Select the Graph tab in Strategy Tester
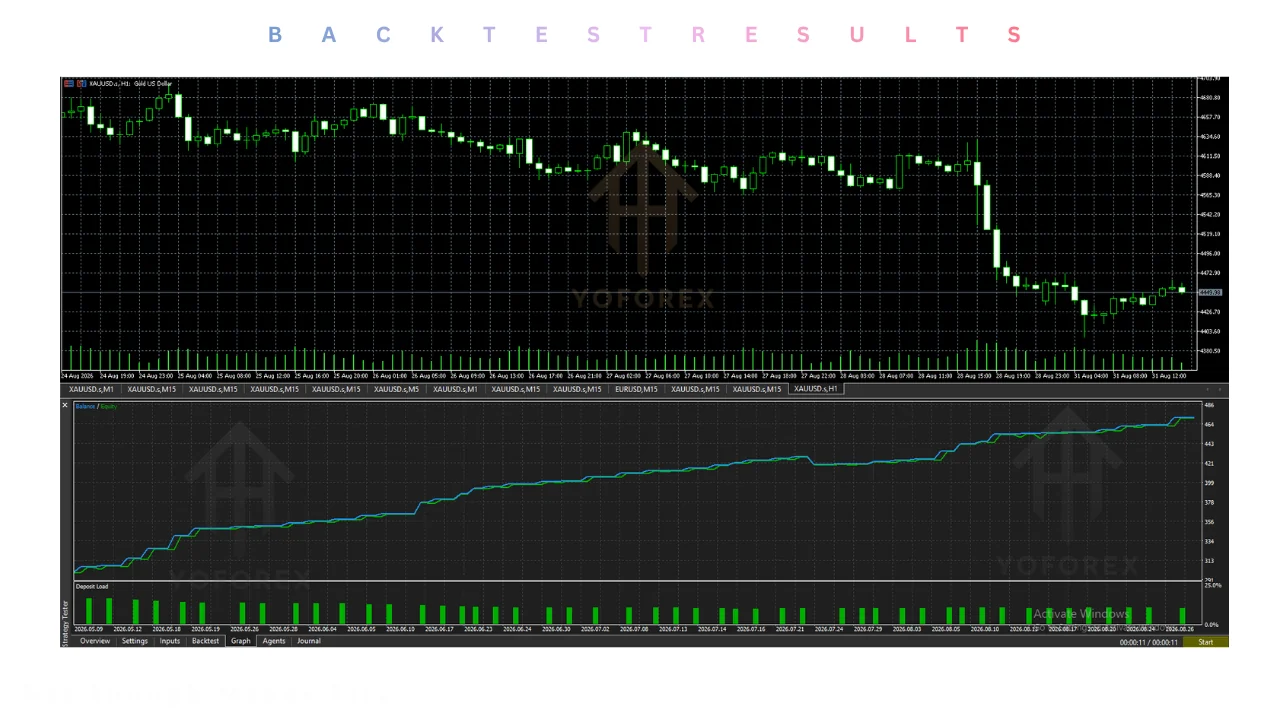The image size is (1280, 720). tap(241, 641)
